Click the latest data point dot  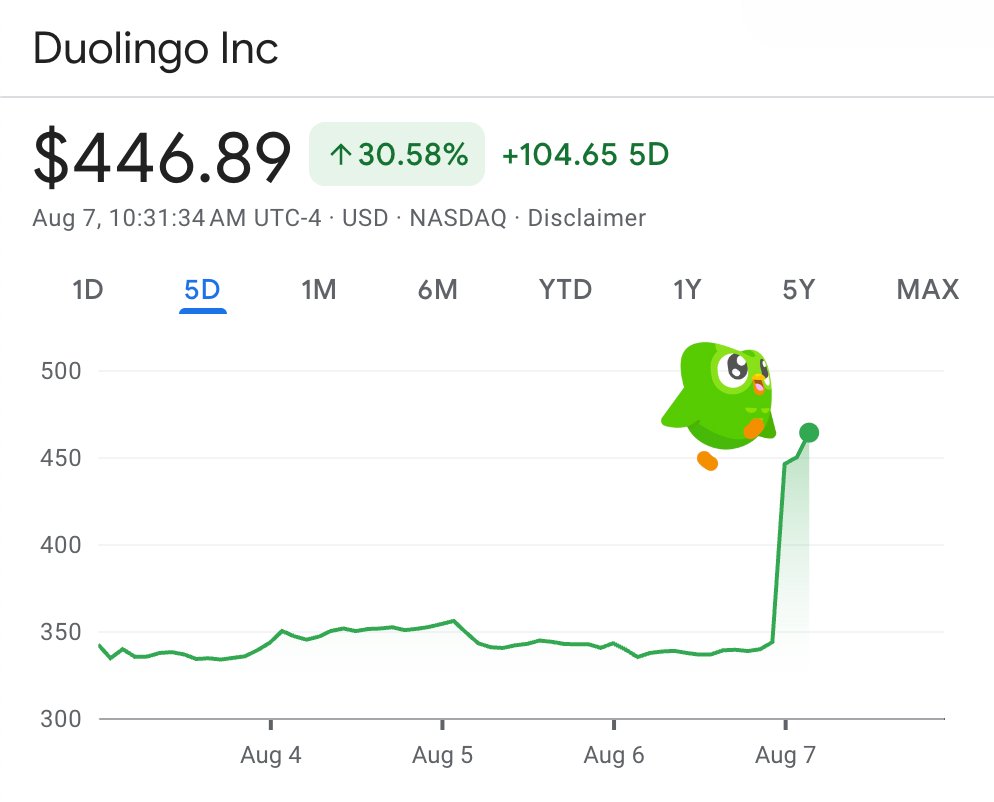(x=810, y=432)
